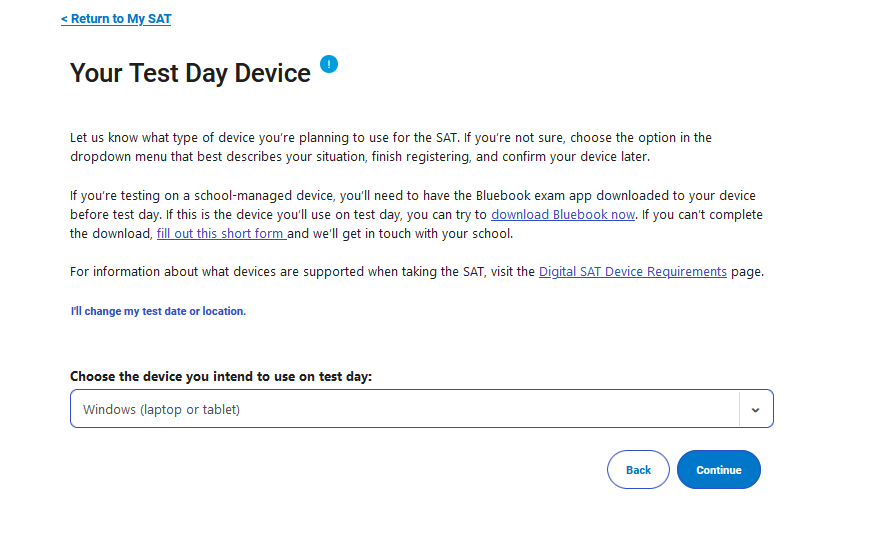Click the selected 'Windows (laptop or tablet)' text
The width and height of the screenshot is (870, 533).
pos(161,409)
